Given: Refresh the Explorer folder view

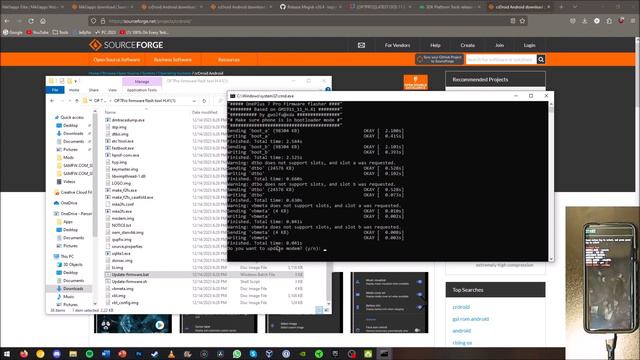Looking at the screenshot, I should point(204,101).
